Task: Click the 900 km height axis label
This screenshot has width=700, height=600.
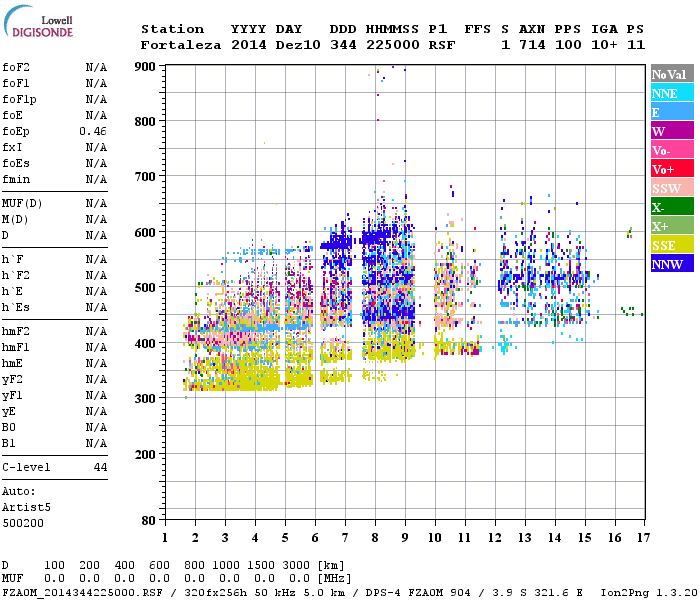Action: click(145, 67)
